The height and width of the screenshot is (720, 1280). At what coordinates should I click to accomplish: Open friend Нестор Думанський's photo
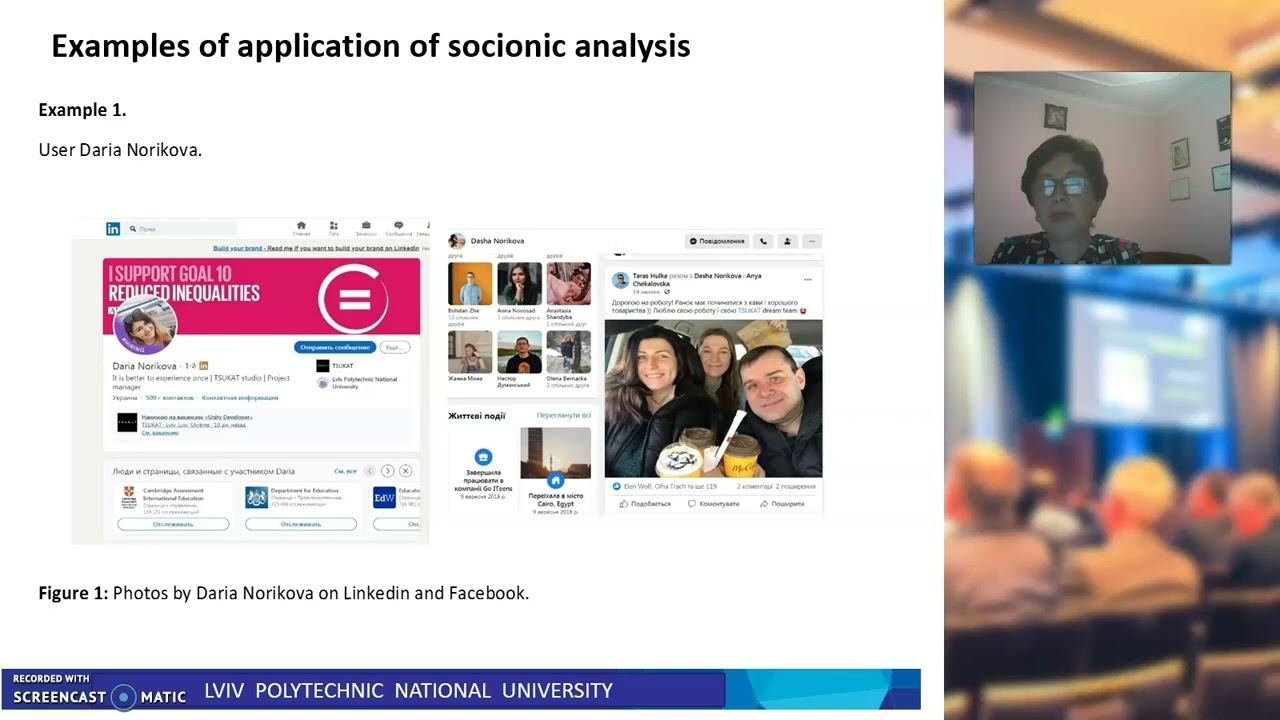click(519, 352)
